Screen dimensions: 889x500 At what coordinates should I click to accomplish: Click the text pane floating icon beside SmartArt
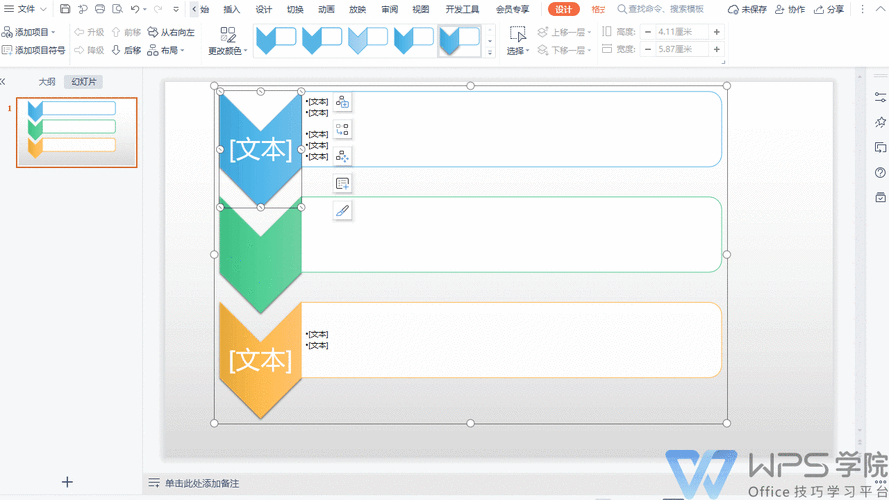tap(342, 184)
